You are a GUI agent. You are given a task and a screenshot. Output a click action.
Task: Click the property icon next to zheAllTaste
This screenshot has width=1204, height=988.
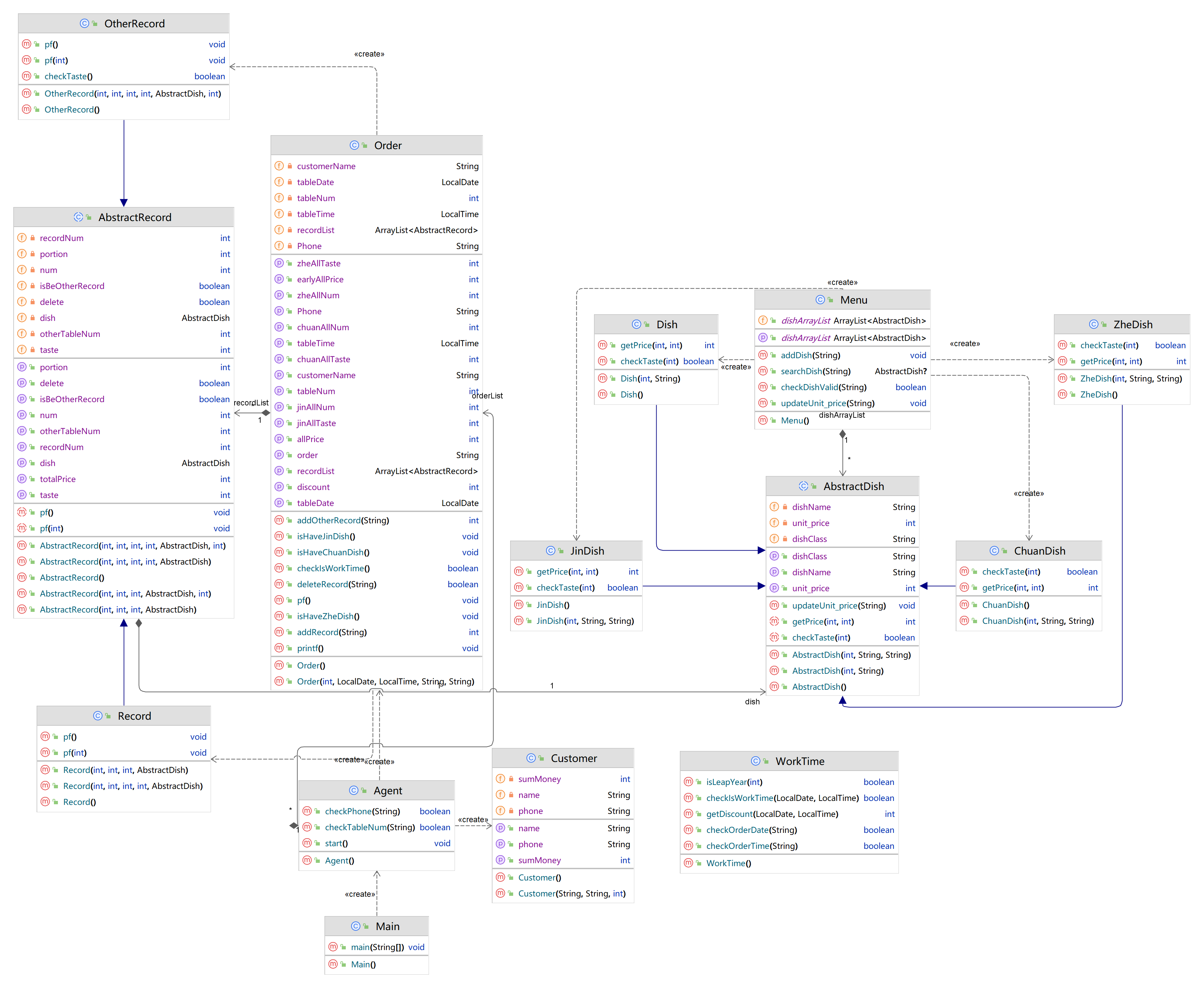pyautogui.click(x=279, y=264)
